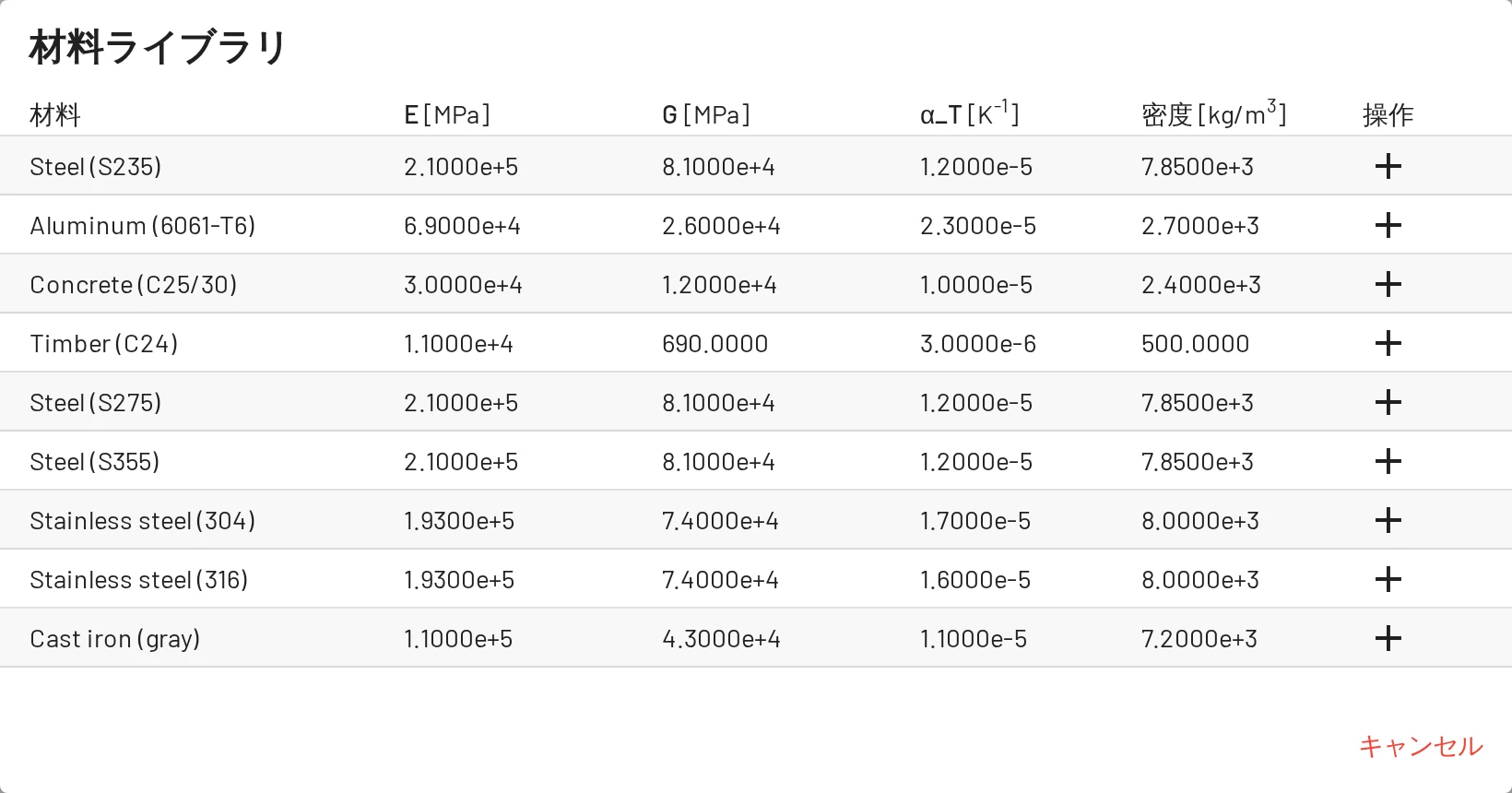The image size is (1512, 793).
Task: Click the Aluminum E value 6.9000e+4
Action: click(x=462, y=226)
